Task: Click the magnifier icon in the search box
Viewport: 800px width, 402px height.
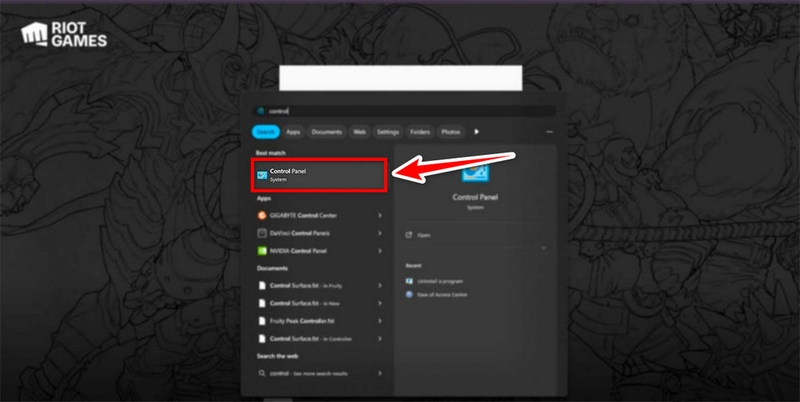Action: coord(261,111)
